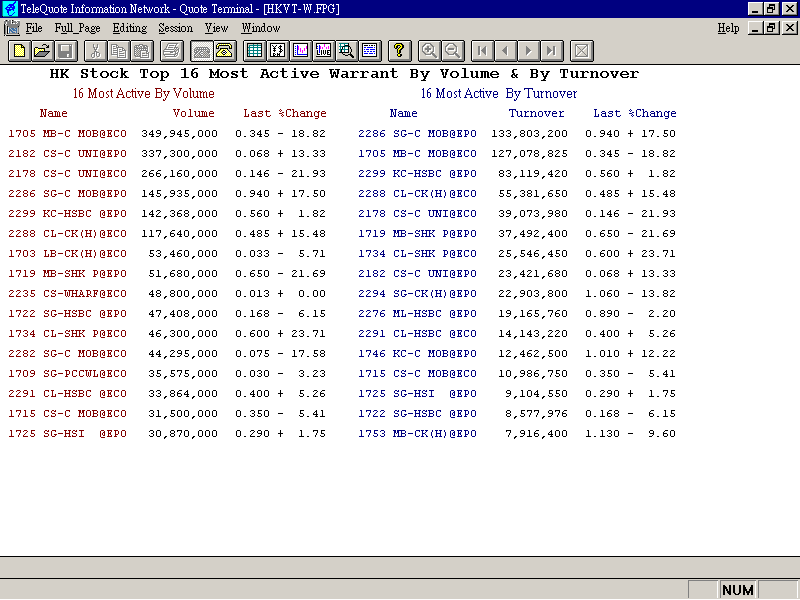
Task: Click the turnover value 83,119,420
Action: [533, 173]
